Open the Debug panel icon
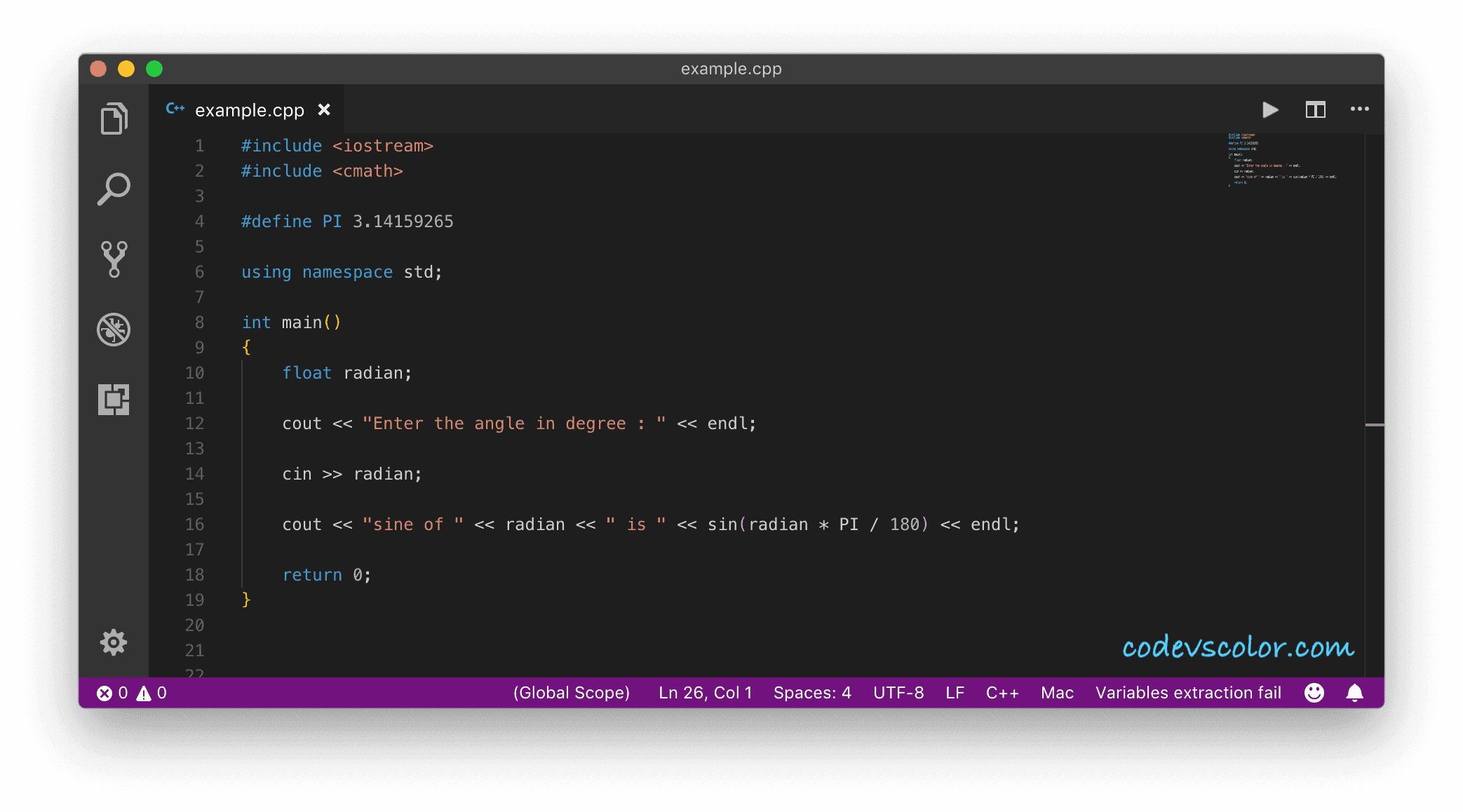The width and height of the screenshot is (1463, 812). 114,329
